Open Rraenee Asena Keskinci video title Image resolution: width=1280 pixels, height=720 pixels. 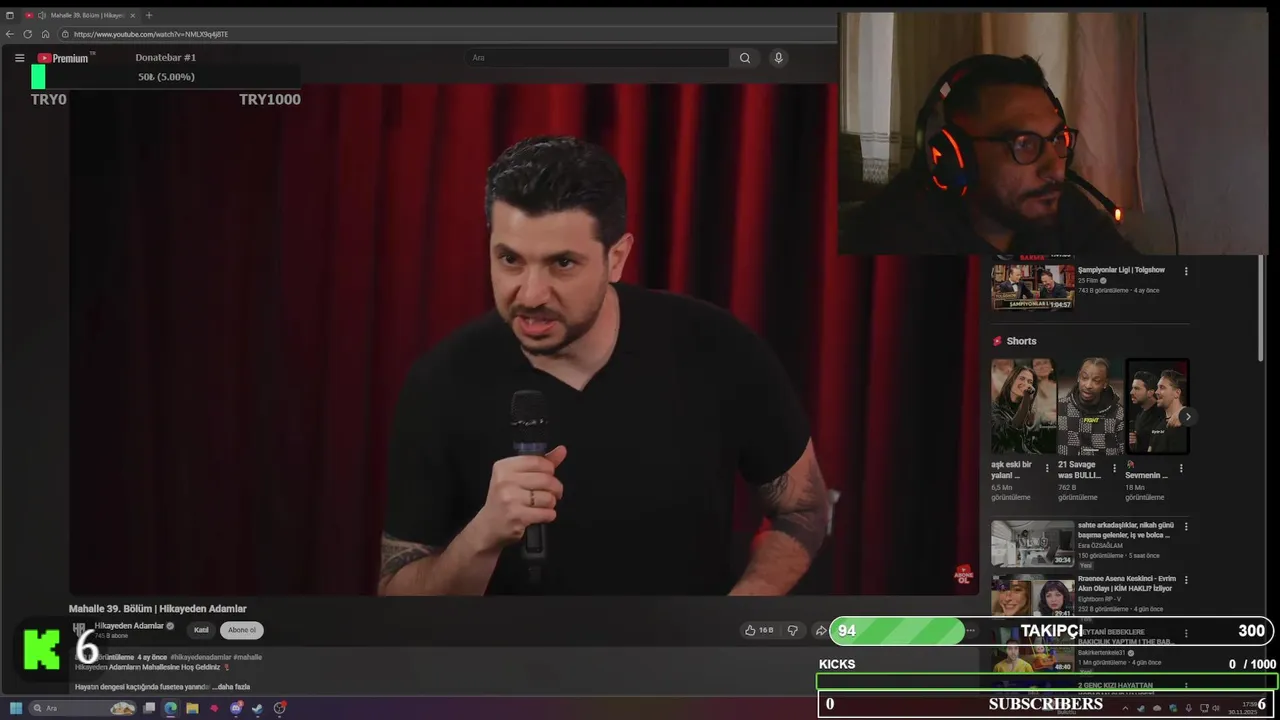1126,583
